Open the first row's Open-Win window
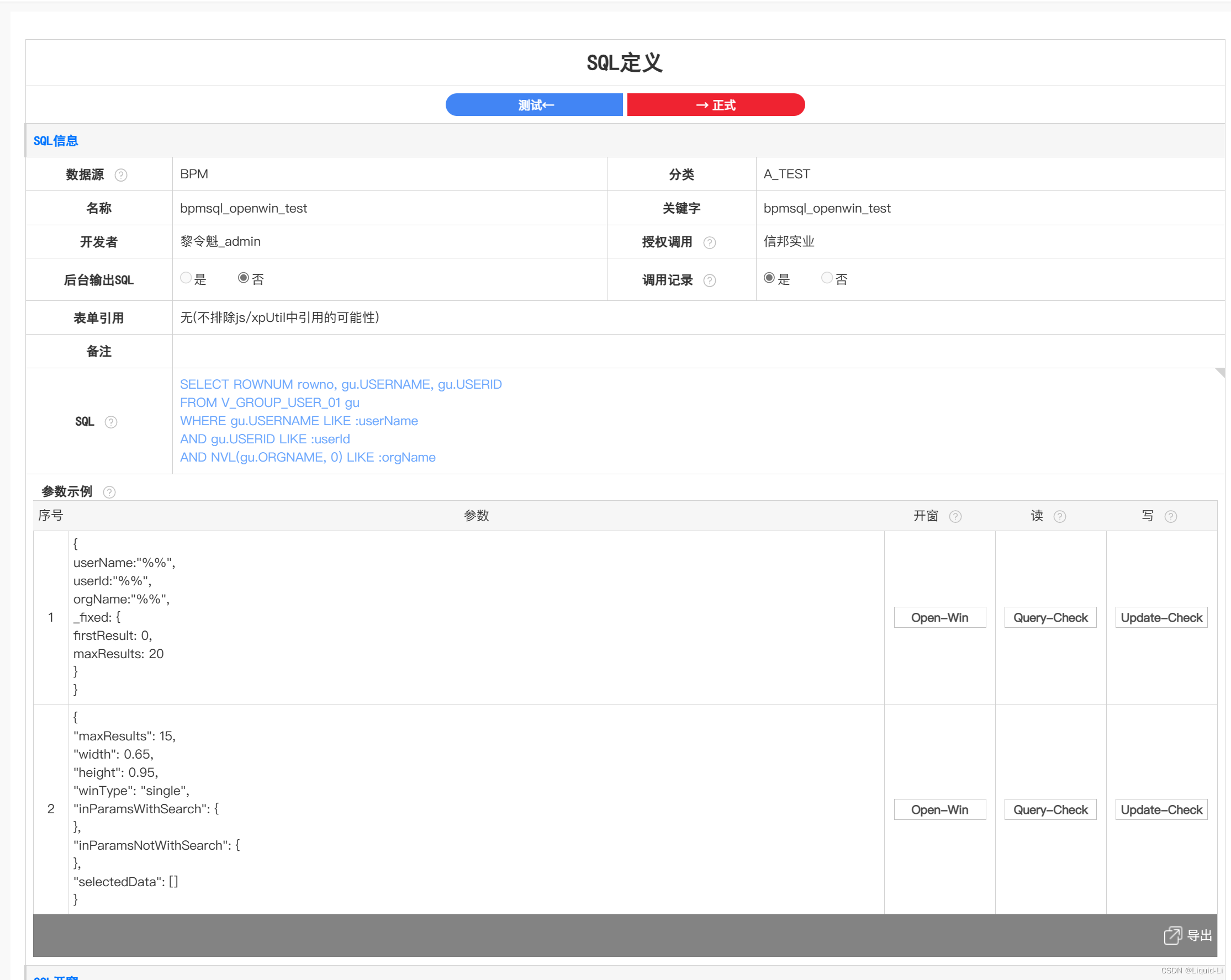The image size is (1231, 980). click(x=939, y=617)
